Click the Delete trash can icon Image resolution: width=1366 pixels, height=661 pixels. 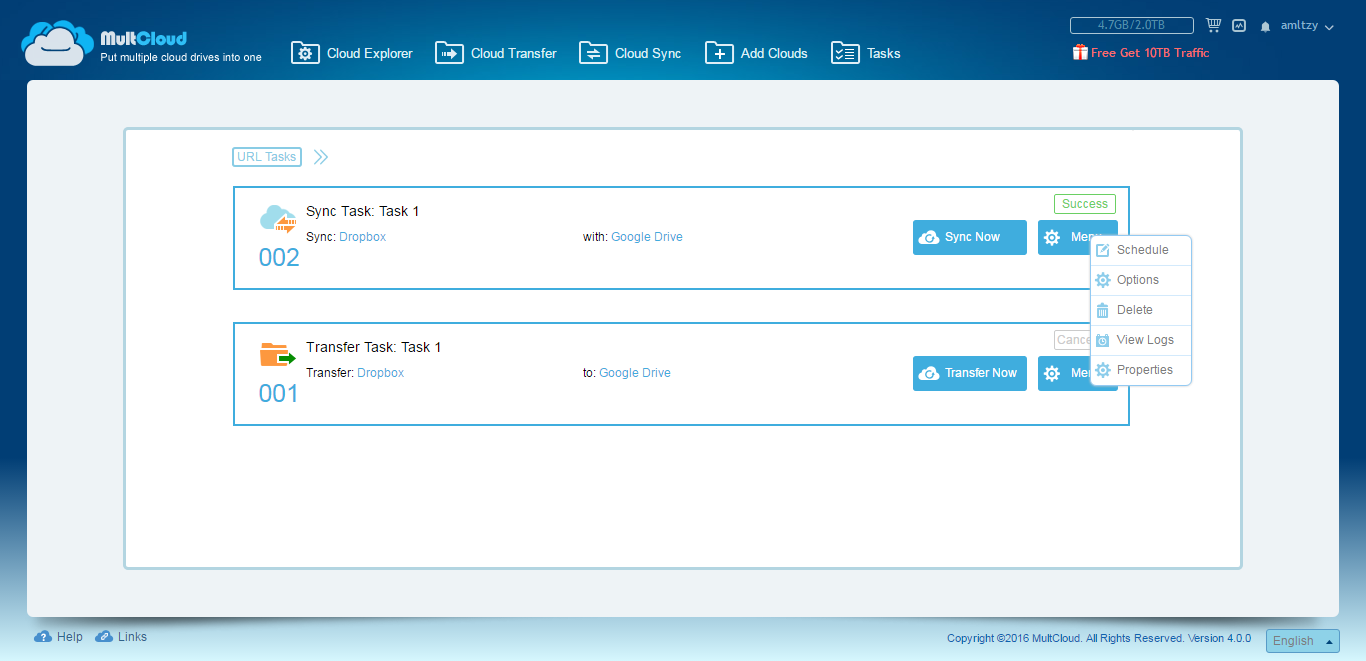pyautogui.click(x=1103, y=310)
